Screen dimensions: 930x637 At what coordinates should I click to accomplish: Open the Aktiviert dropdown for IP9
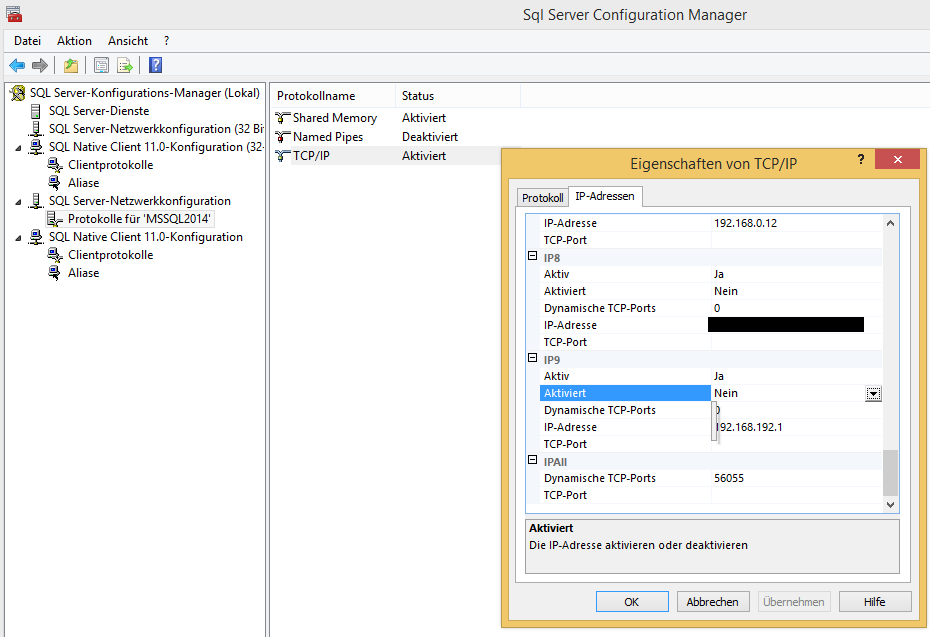pos(873,393)
